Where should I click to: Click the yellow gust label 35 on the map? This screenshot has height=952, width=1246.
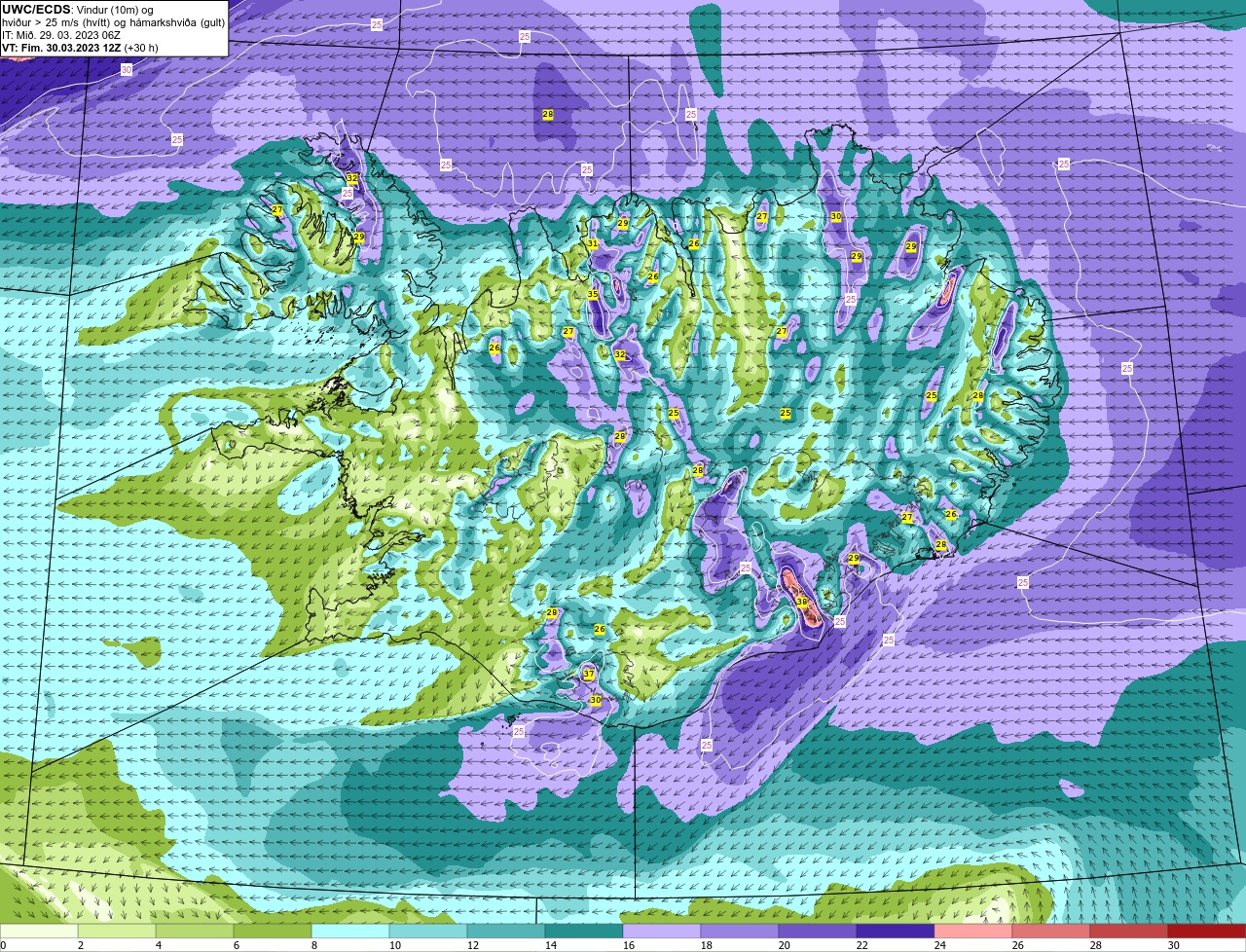[593, 294]
